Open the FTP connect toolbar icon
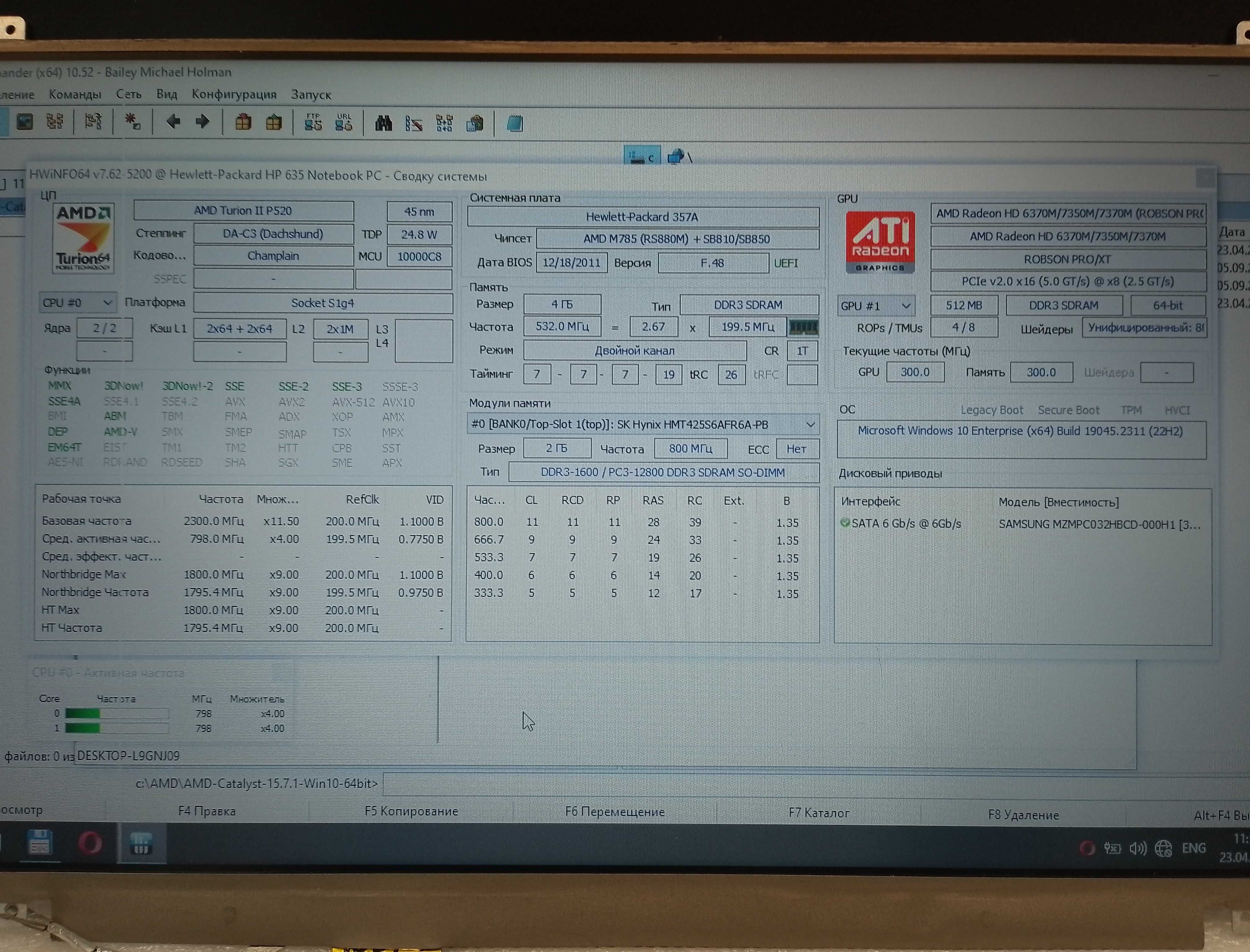Image resolution: width=1250 pixels, height=952 pixels. click(313, 122)
